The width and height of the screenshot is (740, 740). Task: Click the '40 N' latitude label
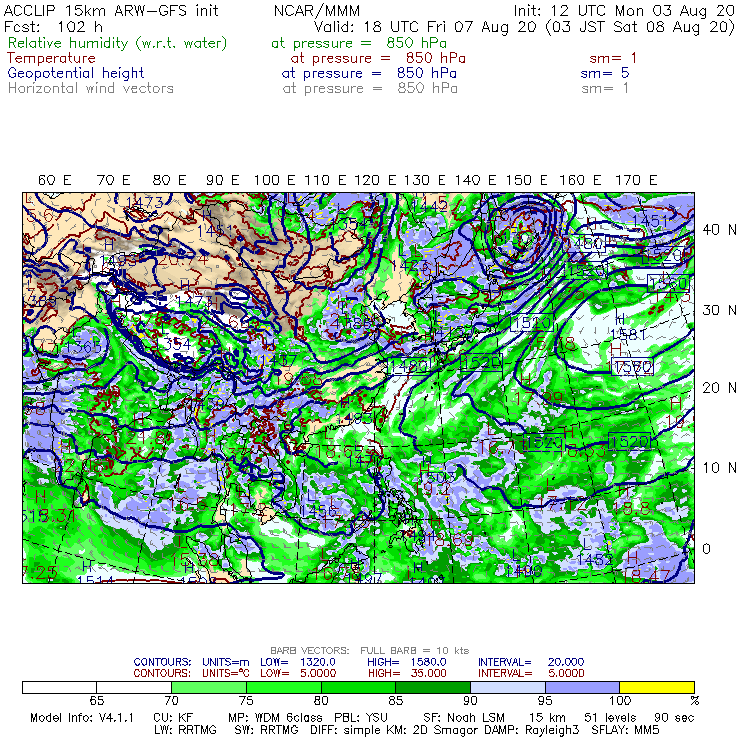pos(719,230)
